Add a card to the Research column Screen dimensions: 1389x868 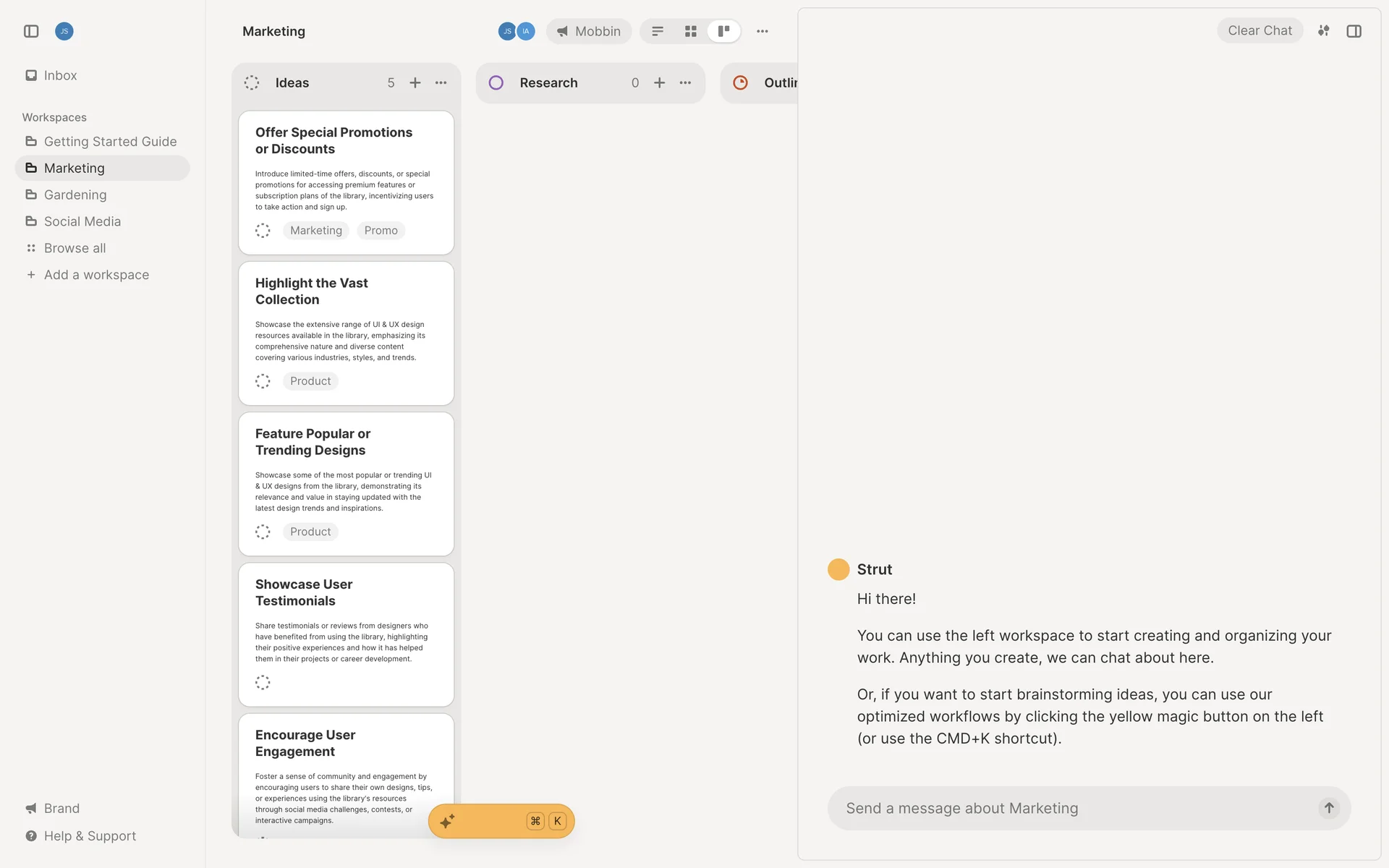point(659,83)
